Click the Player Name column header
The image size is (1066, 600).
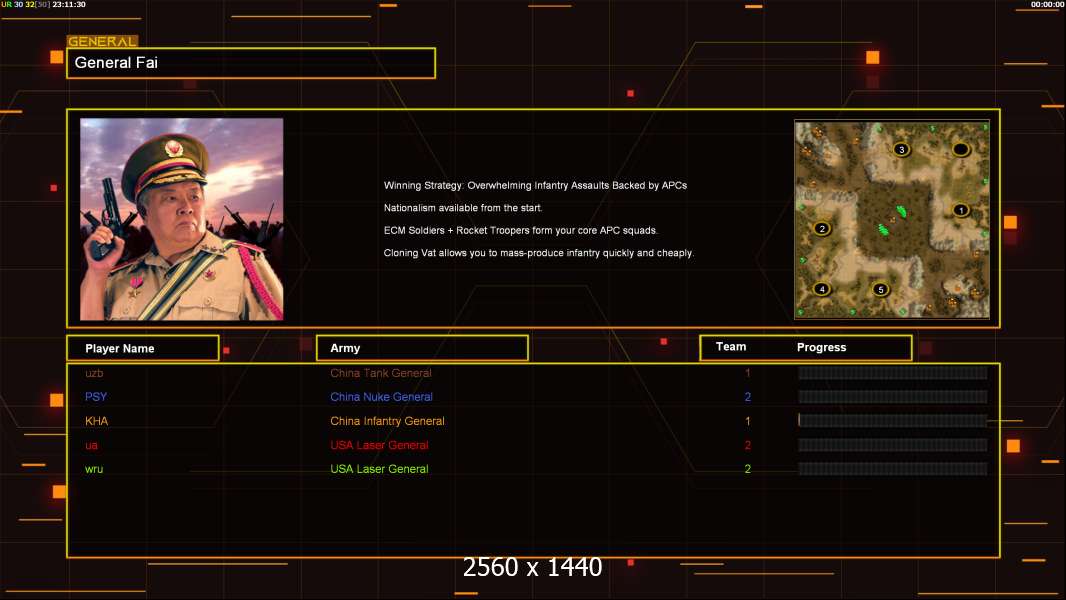click(142, 348)
